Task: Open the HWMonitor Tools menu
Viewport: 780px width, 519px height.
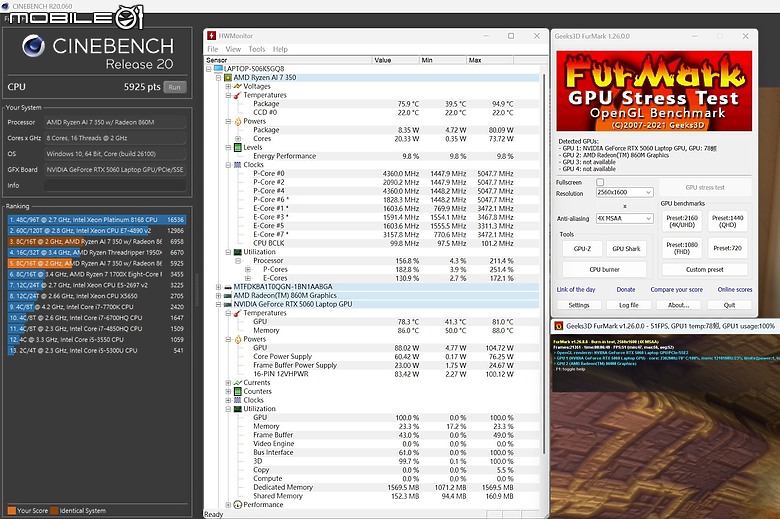Action: click(257, 49)
